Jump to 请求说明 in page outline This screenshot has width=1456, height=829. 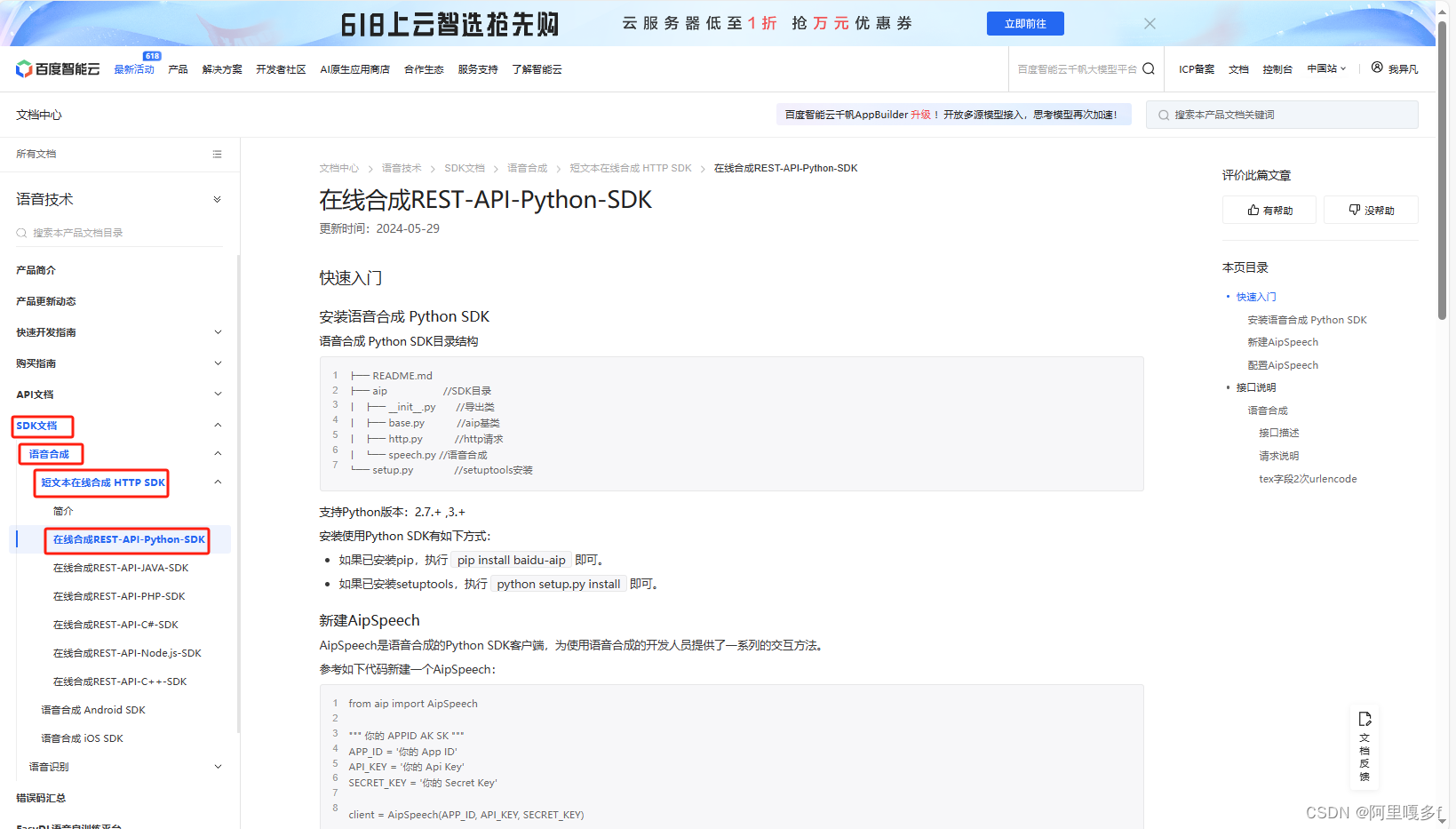coord(1279,456)
